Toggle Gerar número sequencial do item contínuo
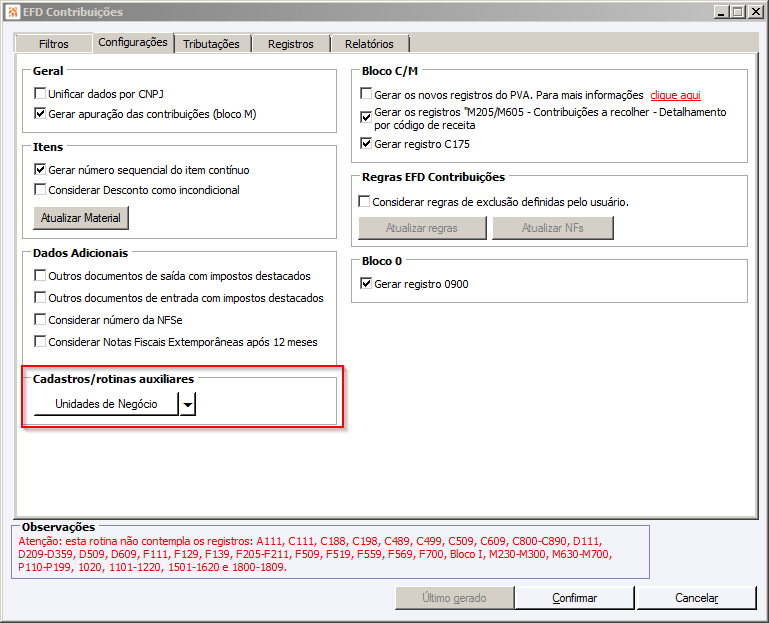 coord(40,169)
